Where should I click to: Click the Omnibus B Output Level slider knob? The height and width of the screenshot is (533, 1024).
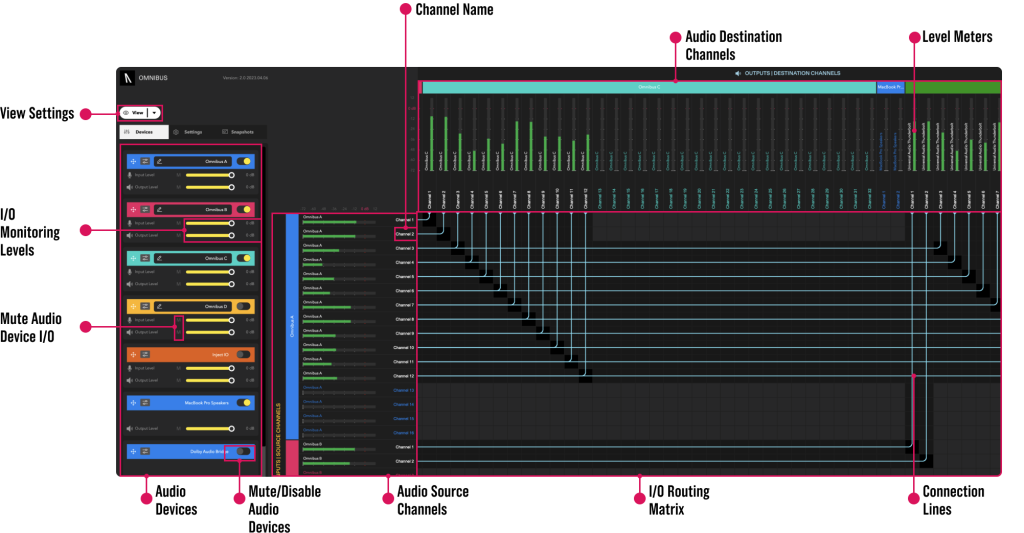(x=231, y=236)
